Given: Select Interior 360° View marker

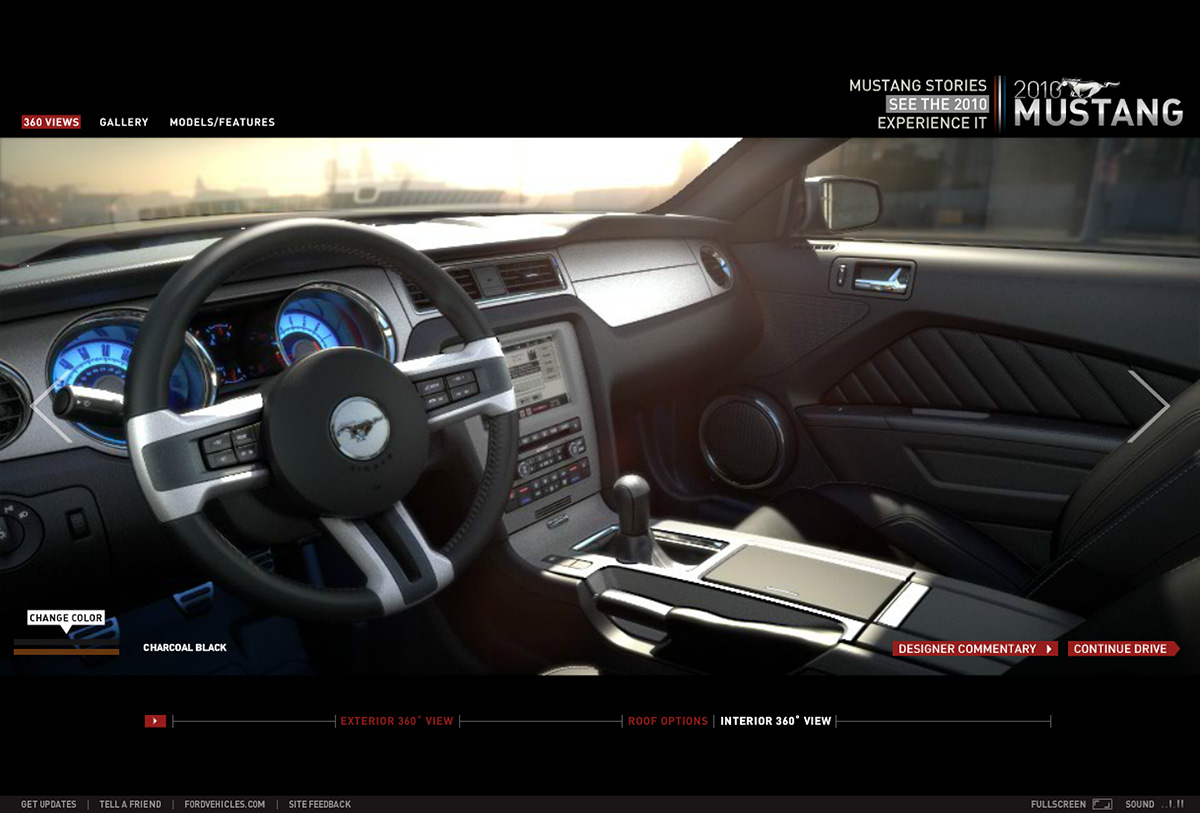Looking at the screenshot, I should coord(776,721).
